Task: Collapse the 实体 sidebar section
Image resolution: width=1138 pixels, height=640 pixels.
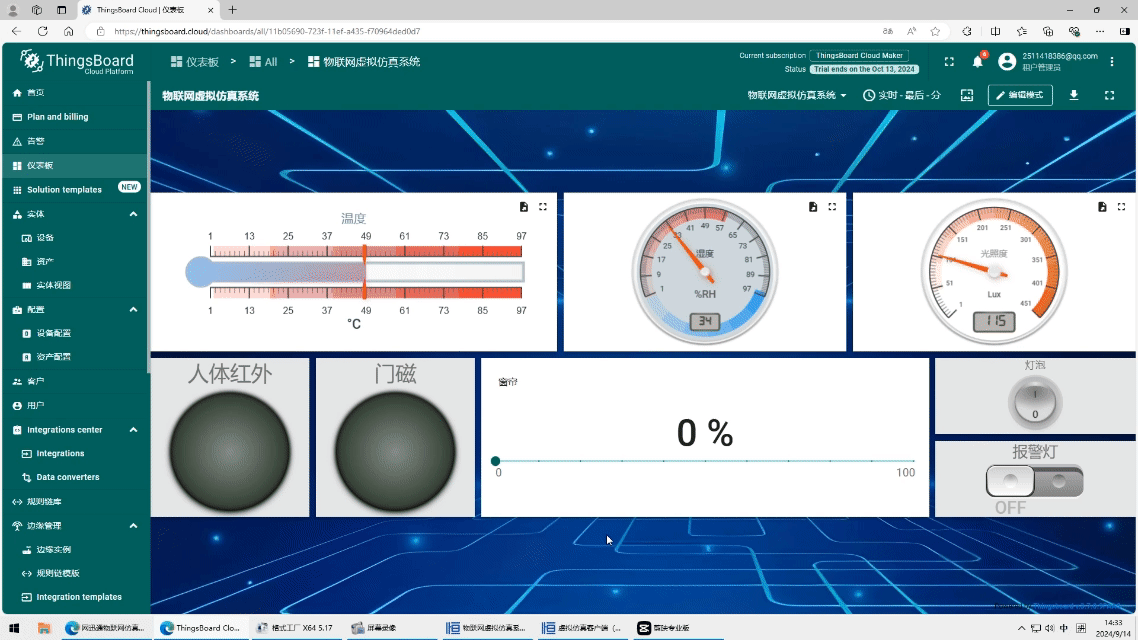Action: coord(133,214)
